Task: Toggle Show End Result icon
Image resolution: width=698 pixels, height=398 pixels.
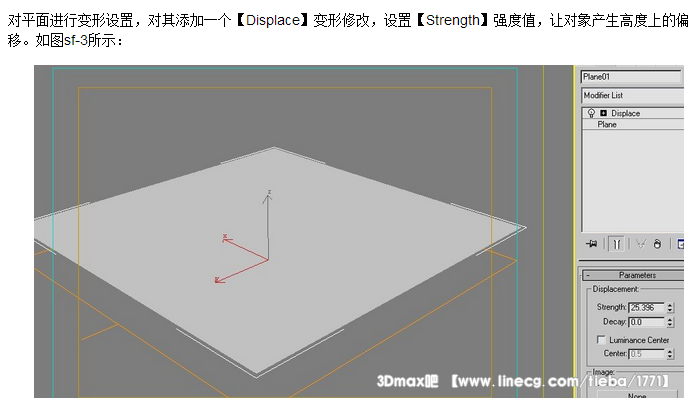Action: tap(617, 244)
